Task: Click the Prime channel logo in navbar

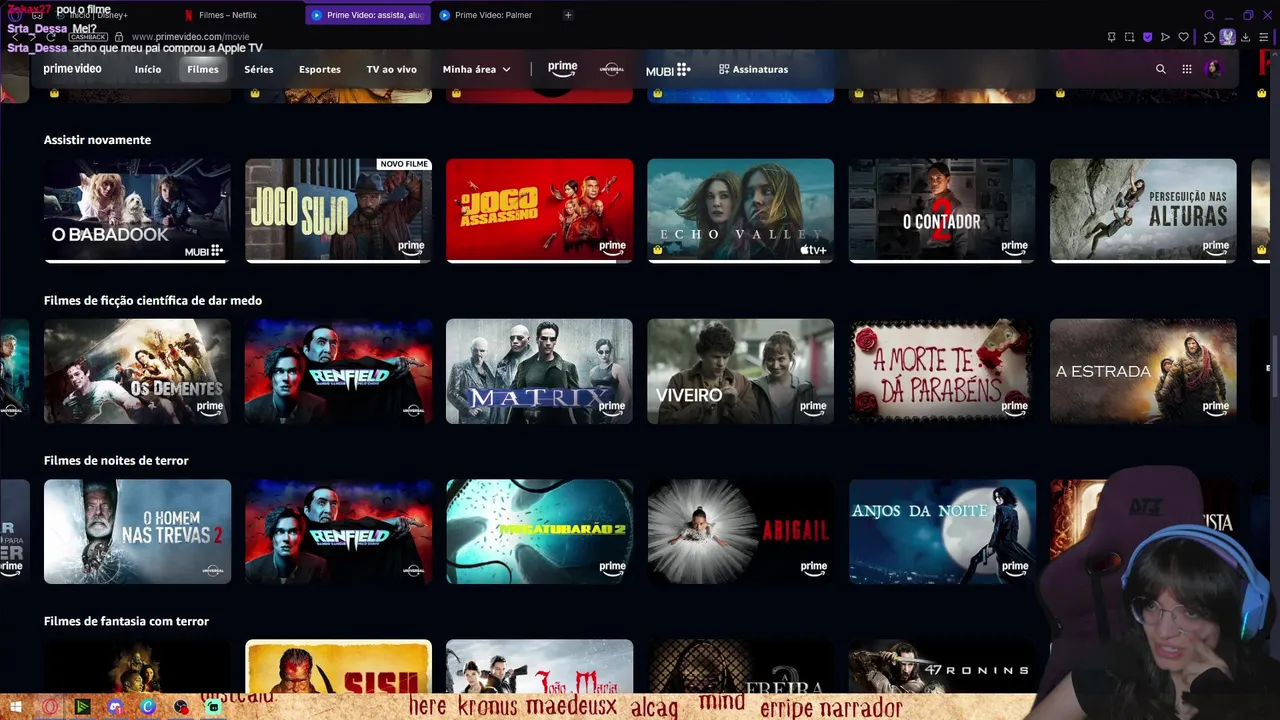Action: coord(562,69)
